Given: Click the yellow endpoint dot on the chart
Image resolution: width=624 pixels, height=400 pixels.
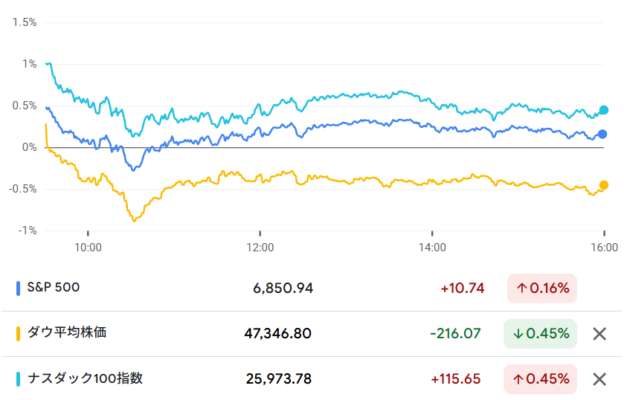Looking at the screenshot, I should [603, 185].
